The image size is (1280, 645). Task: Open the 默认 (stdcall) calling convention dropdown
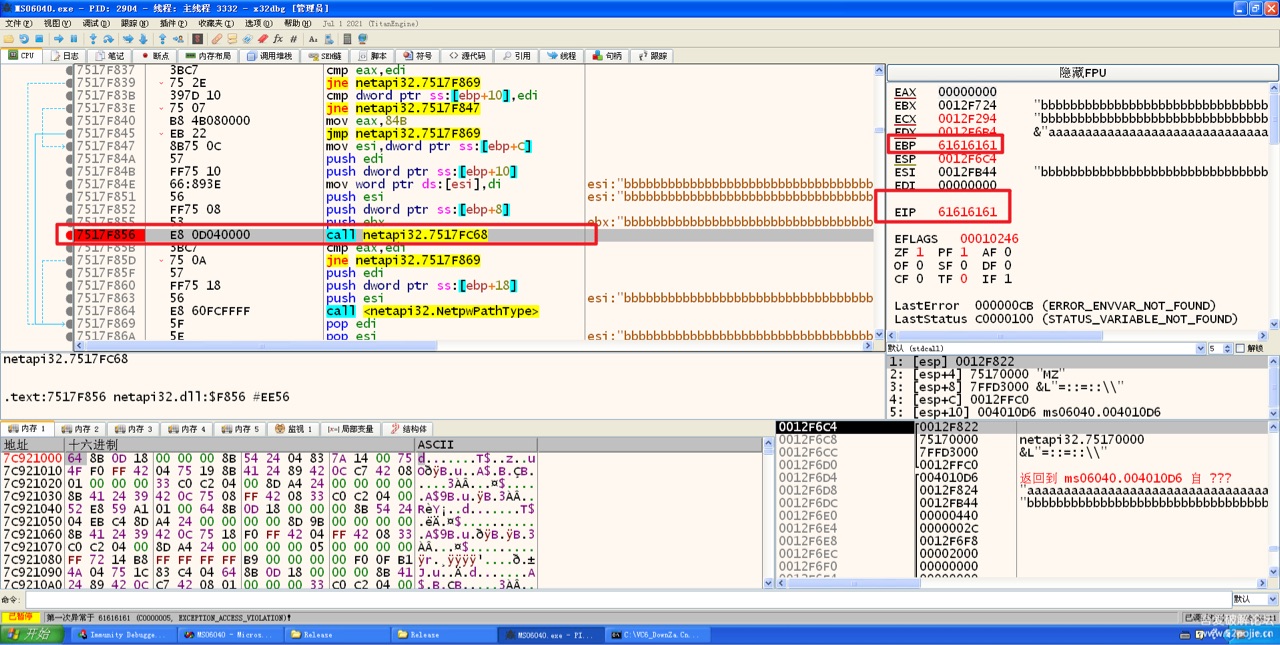[x=1201, y=347]
